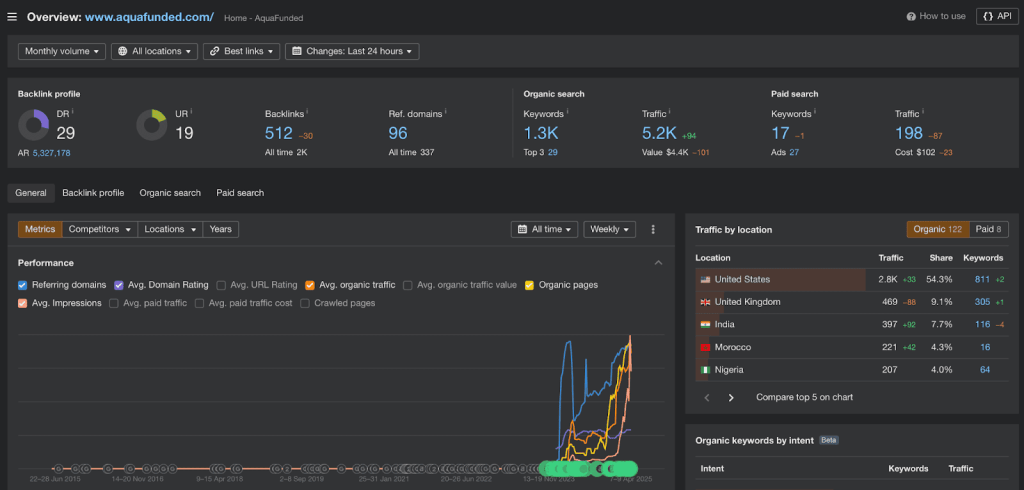Click the UR donut chart
This screenshot has height=490, width=1024.
click(x=152, y=125)
